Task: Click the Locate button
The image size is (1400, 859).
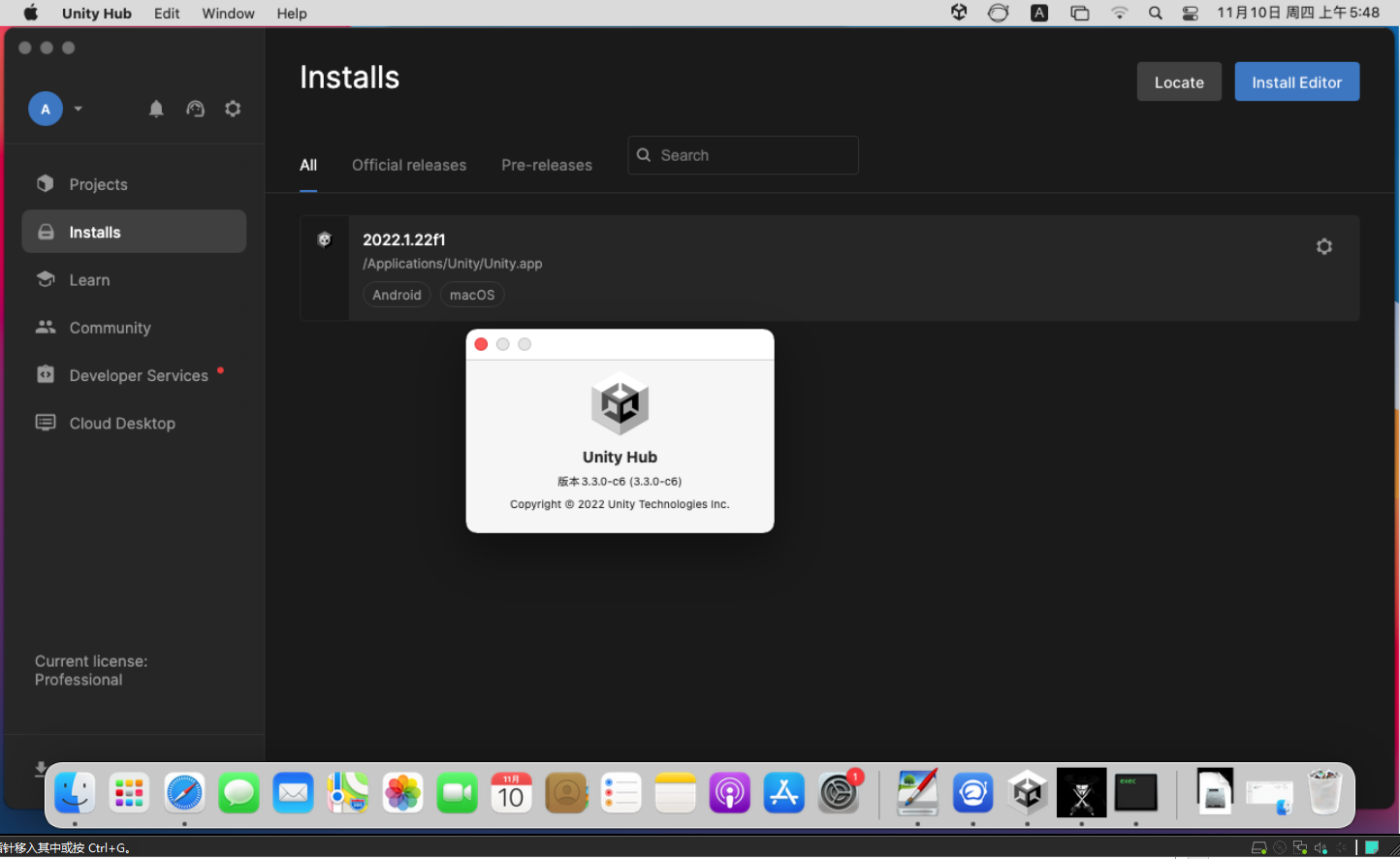Action: (1179, 82)
